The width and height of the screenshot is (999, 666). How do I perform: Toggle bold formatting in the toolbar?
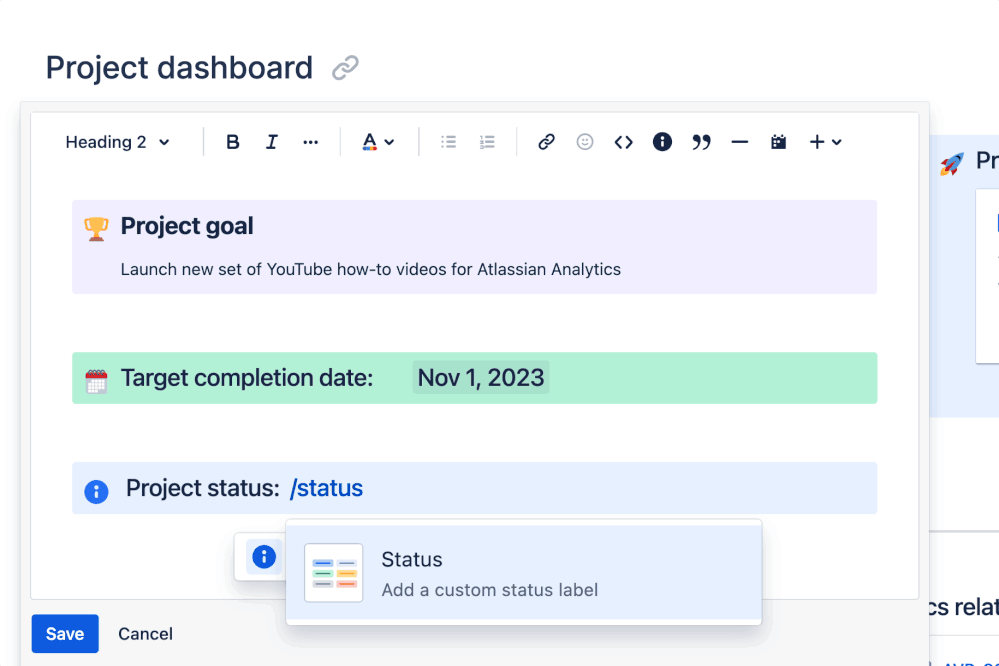pos(232,141)
